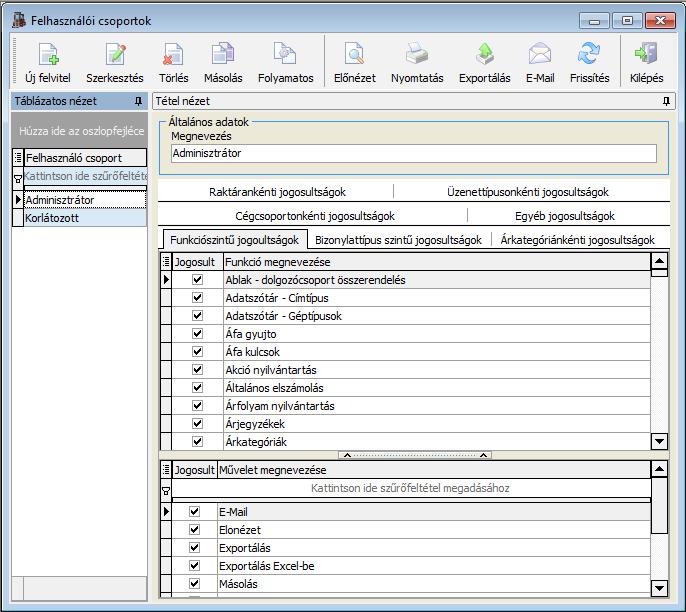Open Árkategóriánkénti jogosultságok tab
Image resolution: width=686 pixels, height=612 pixels.
(577, 240)
